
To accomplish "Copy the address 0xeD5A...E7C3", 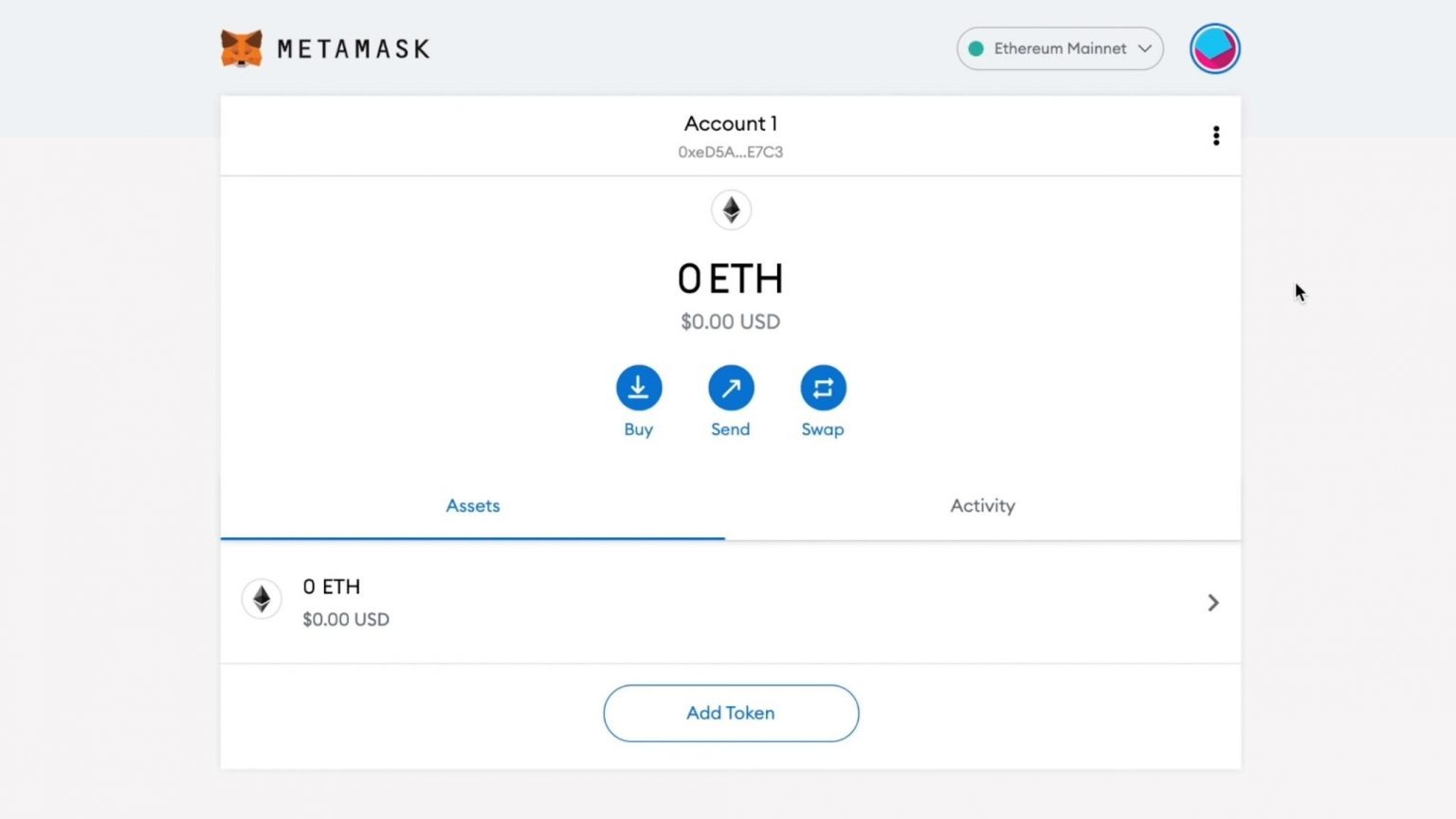I will pyautogui.click(x=730, y=152).
